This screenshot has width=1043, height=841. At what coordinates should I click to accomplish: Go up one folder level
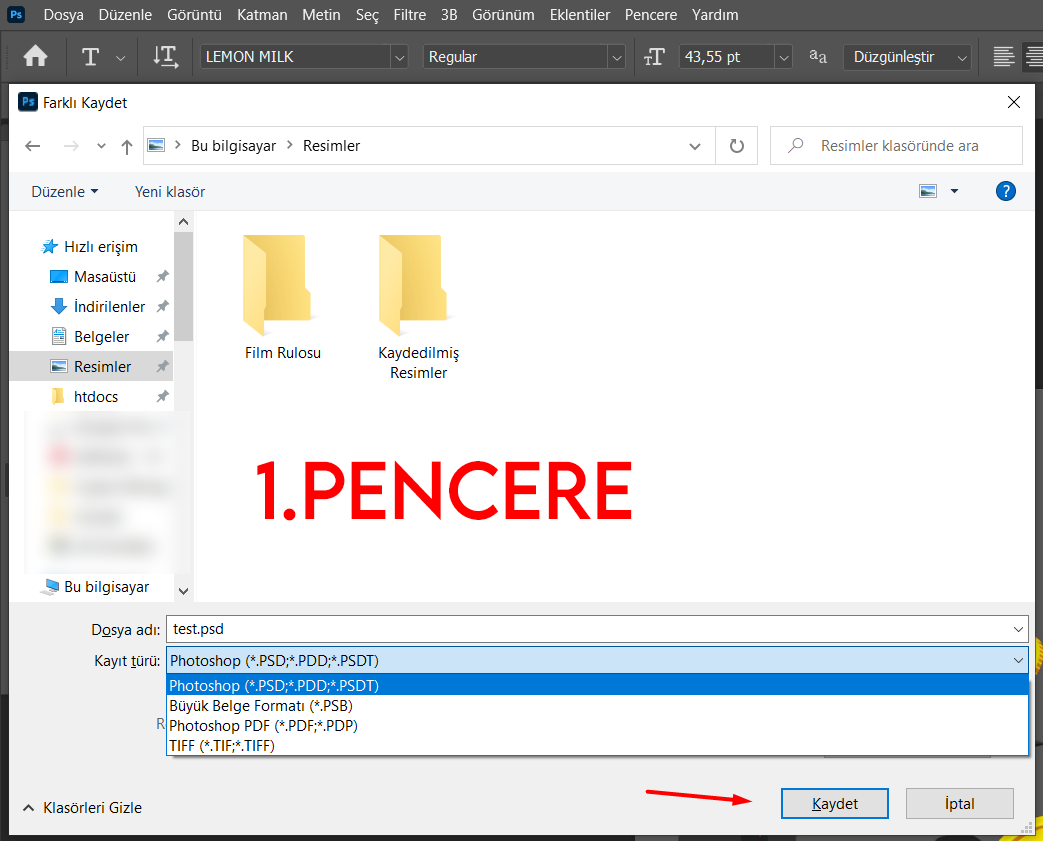click(x=126, y=146)
